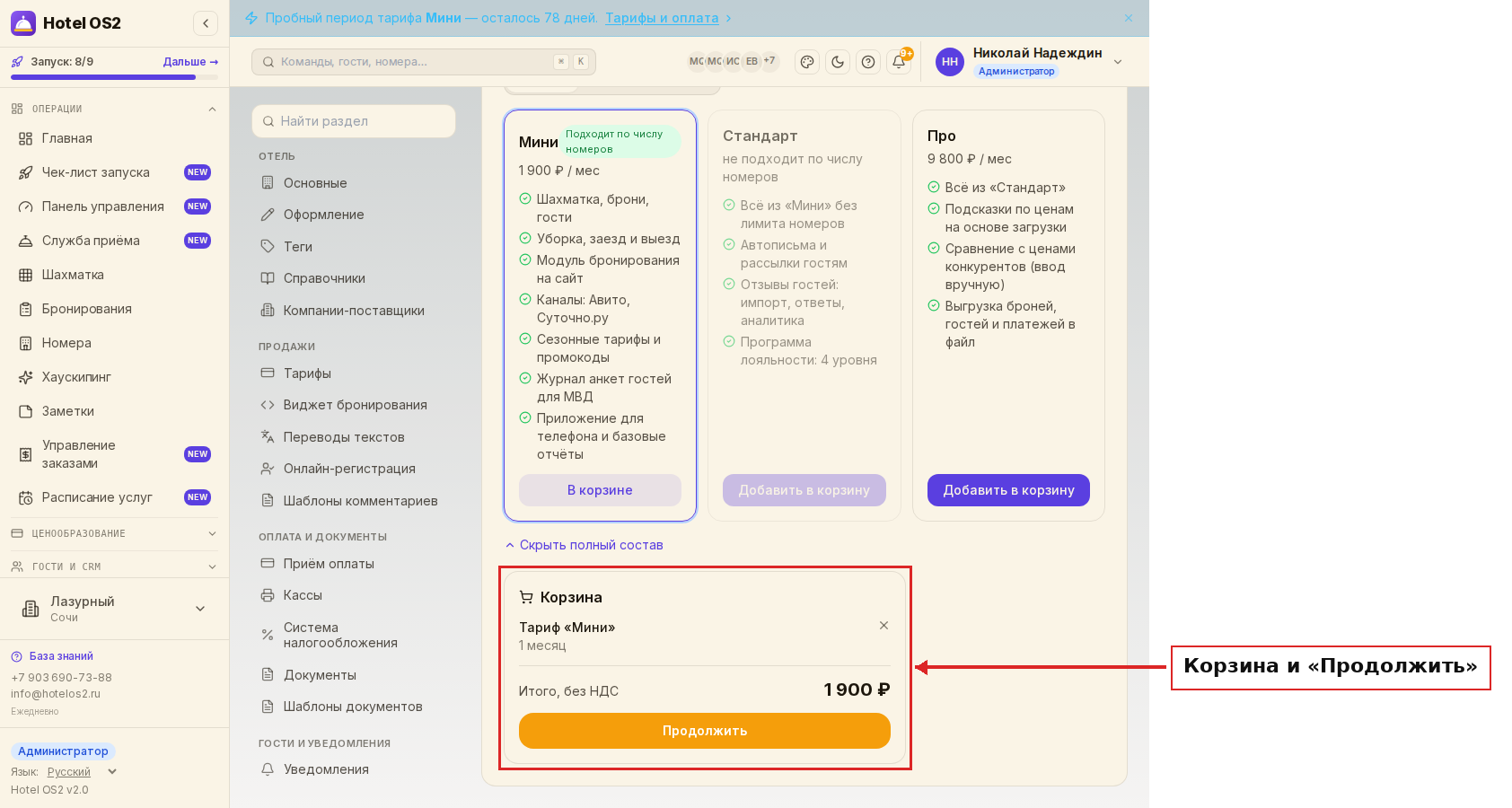The image size is (1512, 808).
Task: Focus the Команды, гости, номера search
Action: coord(424,62)
